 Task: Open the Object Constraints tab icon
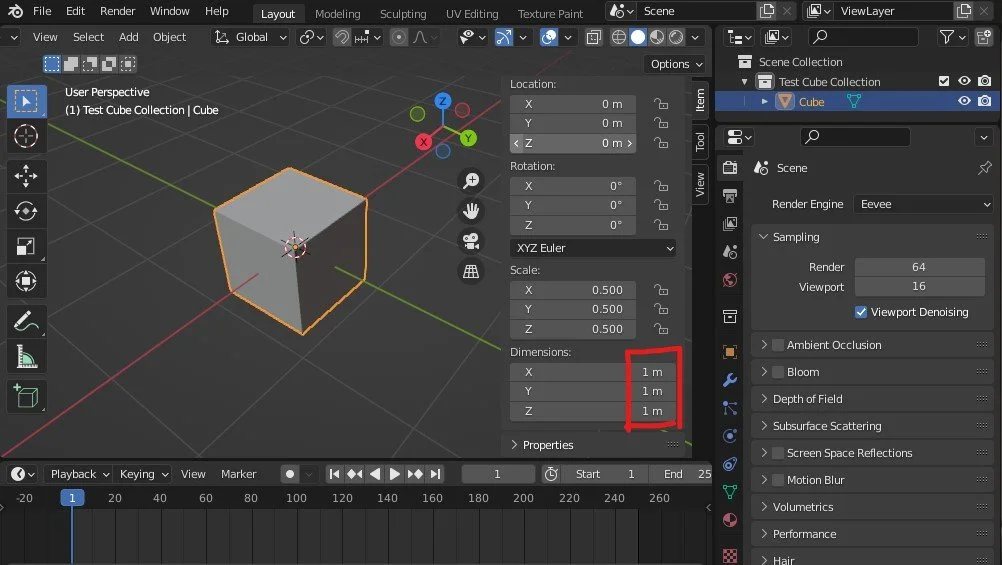730,464
